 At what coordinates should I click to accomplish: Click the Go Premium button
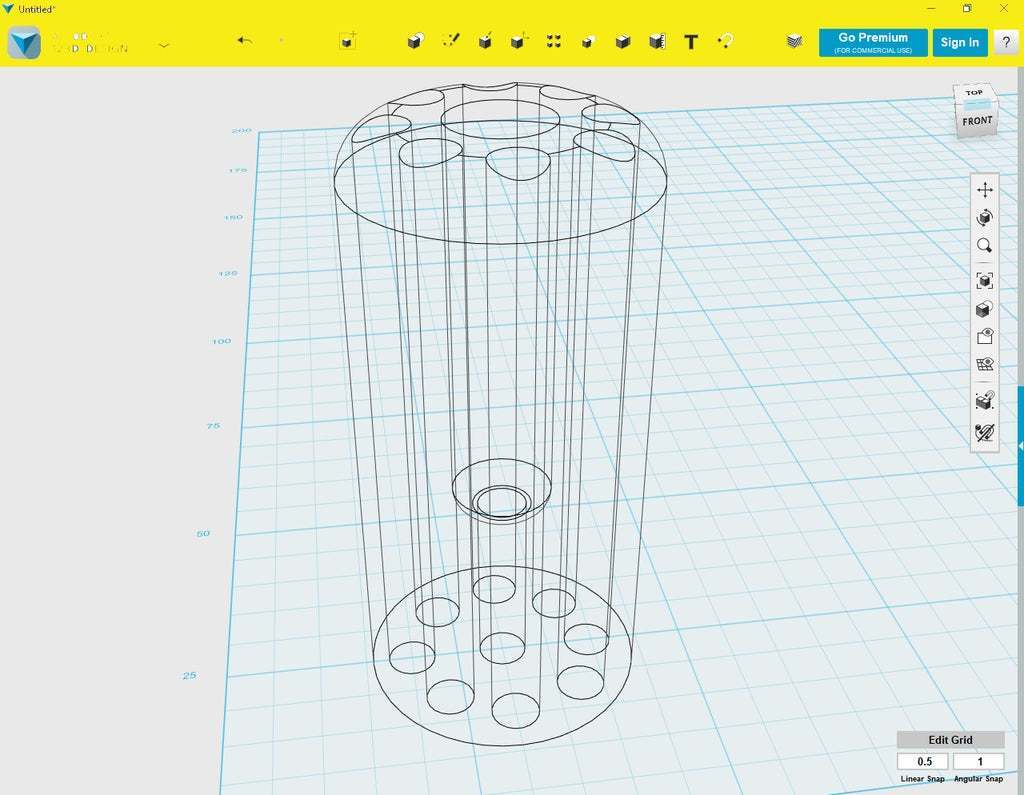click(873, 42)
